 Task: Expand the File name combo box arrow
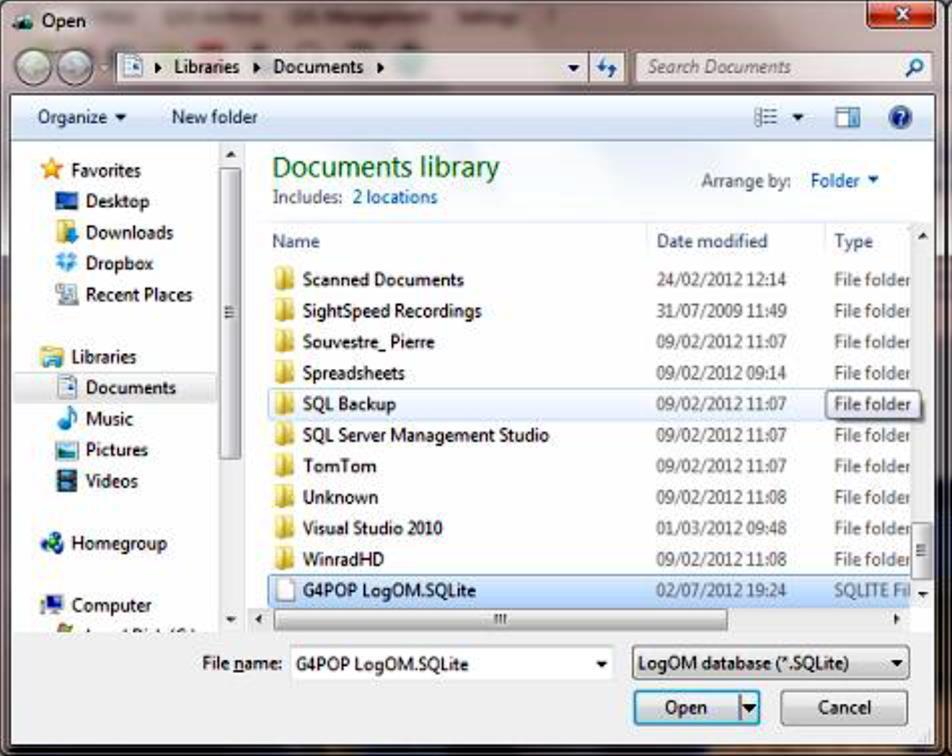click(601, 664)
